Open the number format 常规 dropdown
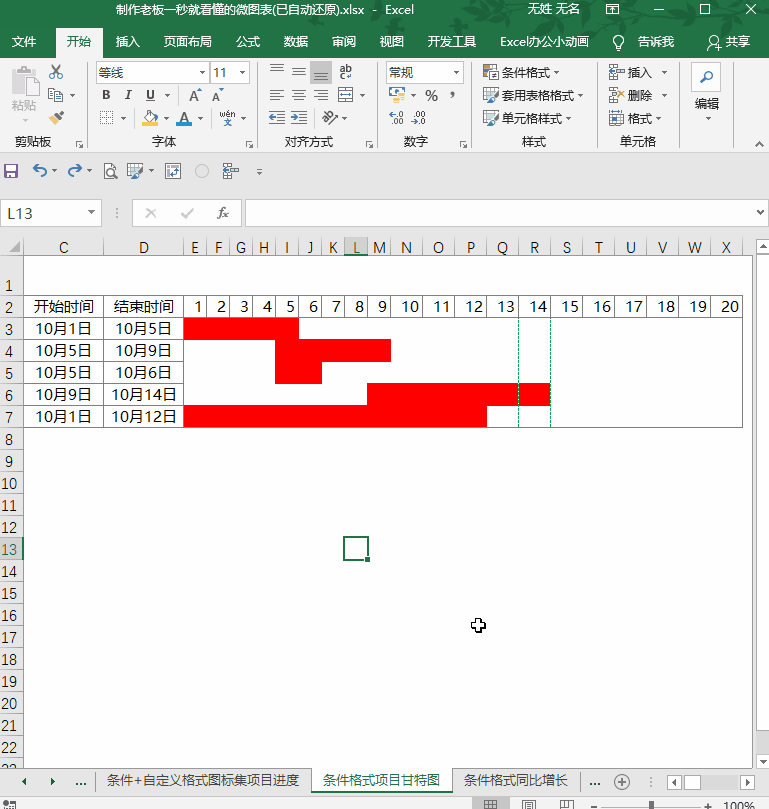The width and height of the screenshot is (769, 809). click(x=456, y=73)
